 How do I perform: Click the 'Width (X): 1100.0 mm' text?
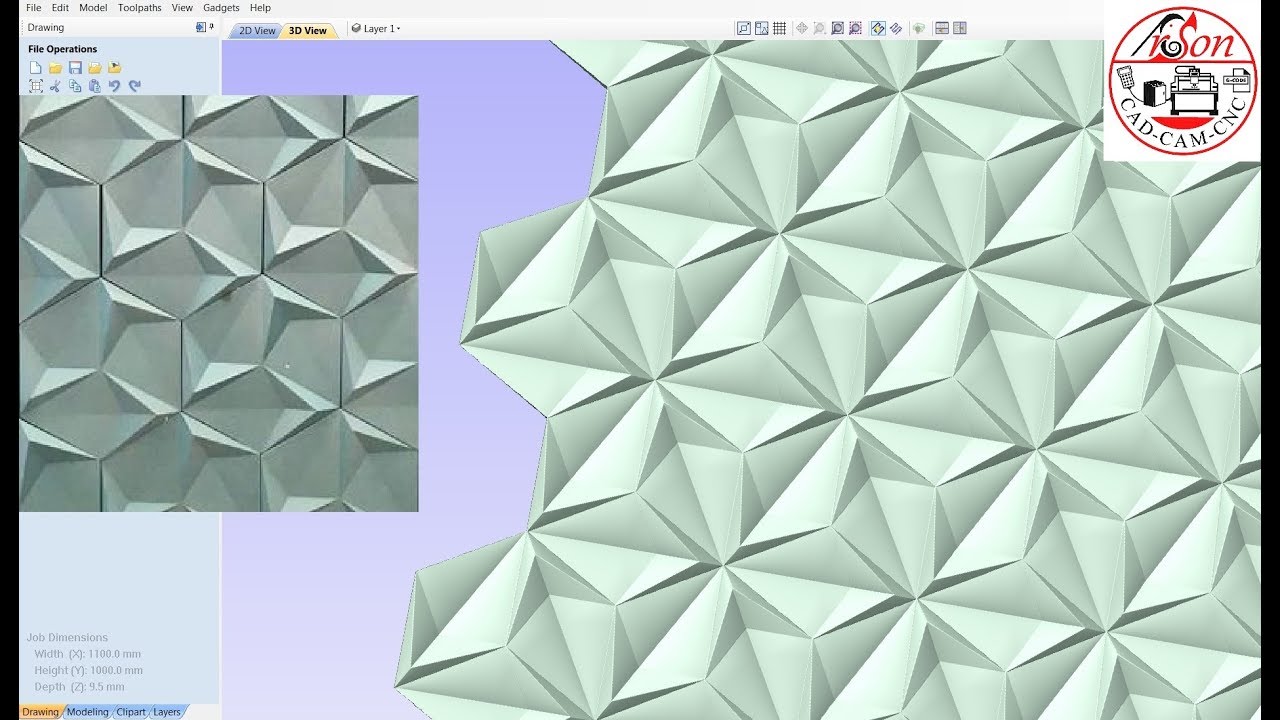pos(88,654)
